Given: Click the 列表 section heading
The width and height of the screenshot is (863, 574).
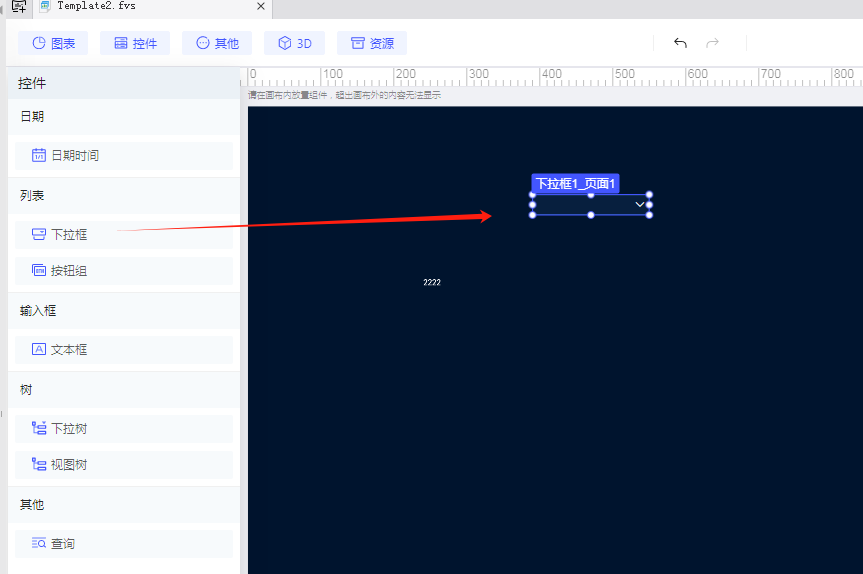Looking at the screenshot, I should [x=32, y=196].
